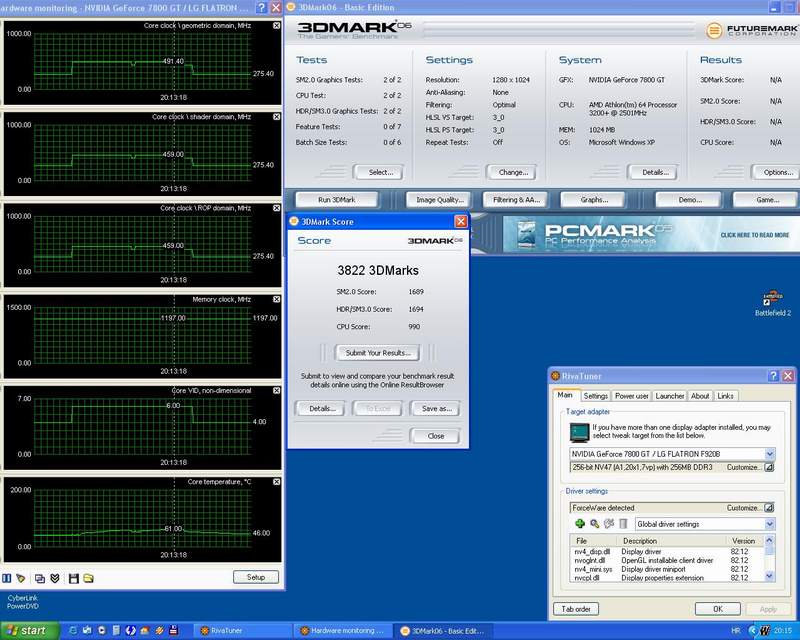Click the yellow folder icon in monitoring toolbar

(x=88, y=578)
